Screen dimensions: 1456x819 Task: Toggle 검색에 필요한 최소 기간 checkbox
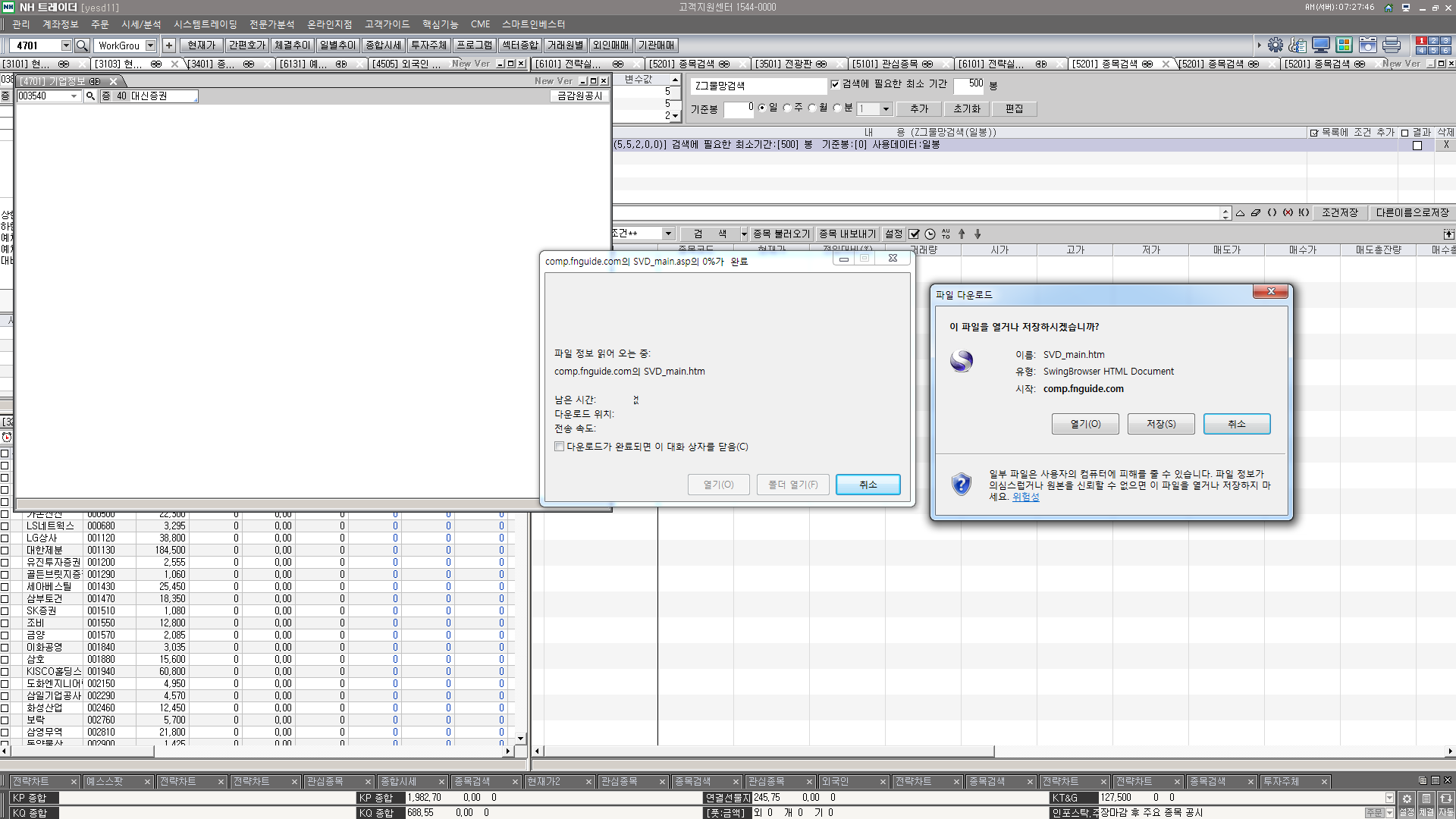tap(835, 84)
